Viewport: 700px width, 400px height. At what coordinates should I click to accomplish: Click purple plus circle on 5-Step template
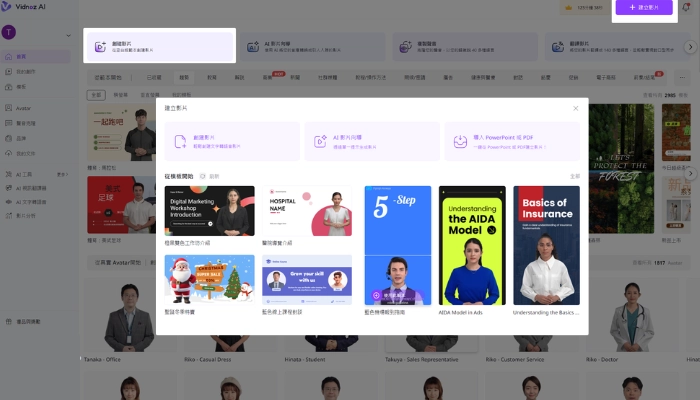[376, 296]
